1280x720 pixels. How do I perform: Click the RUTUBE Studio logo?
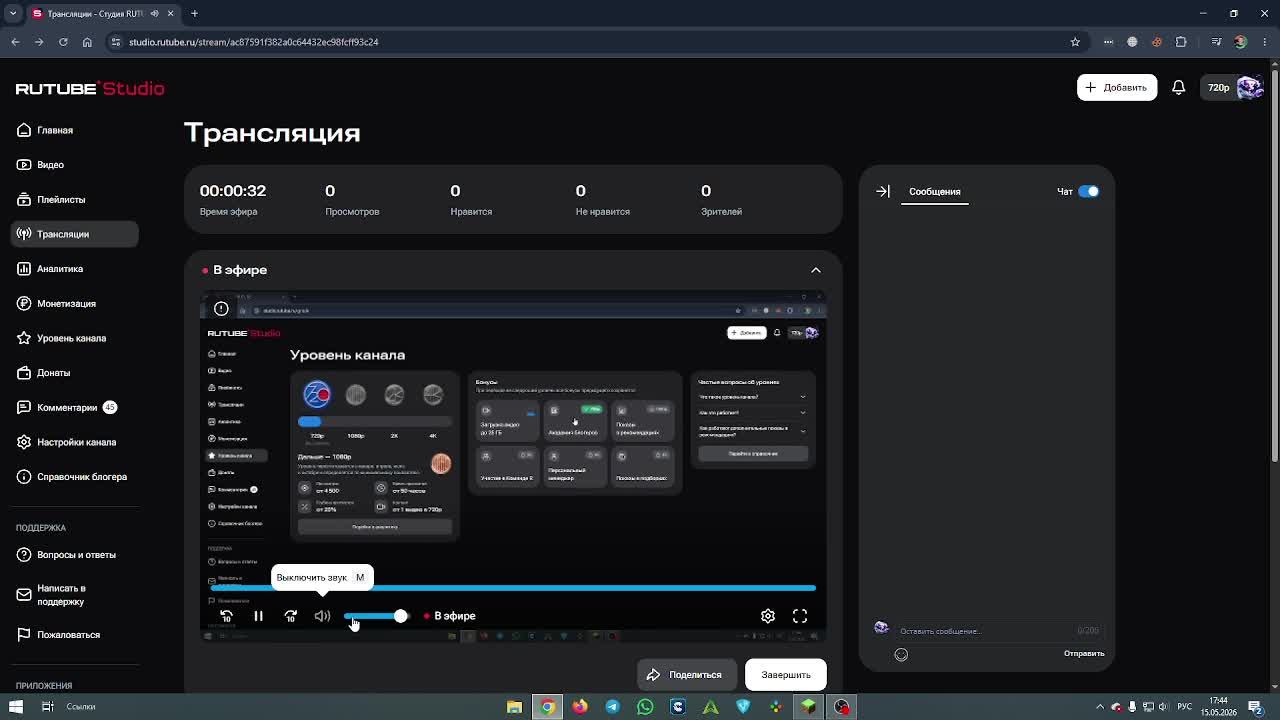point(90,88)
